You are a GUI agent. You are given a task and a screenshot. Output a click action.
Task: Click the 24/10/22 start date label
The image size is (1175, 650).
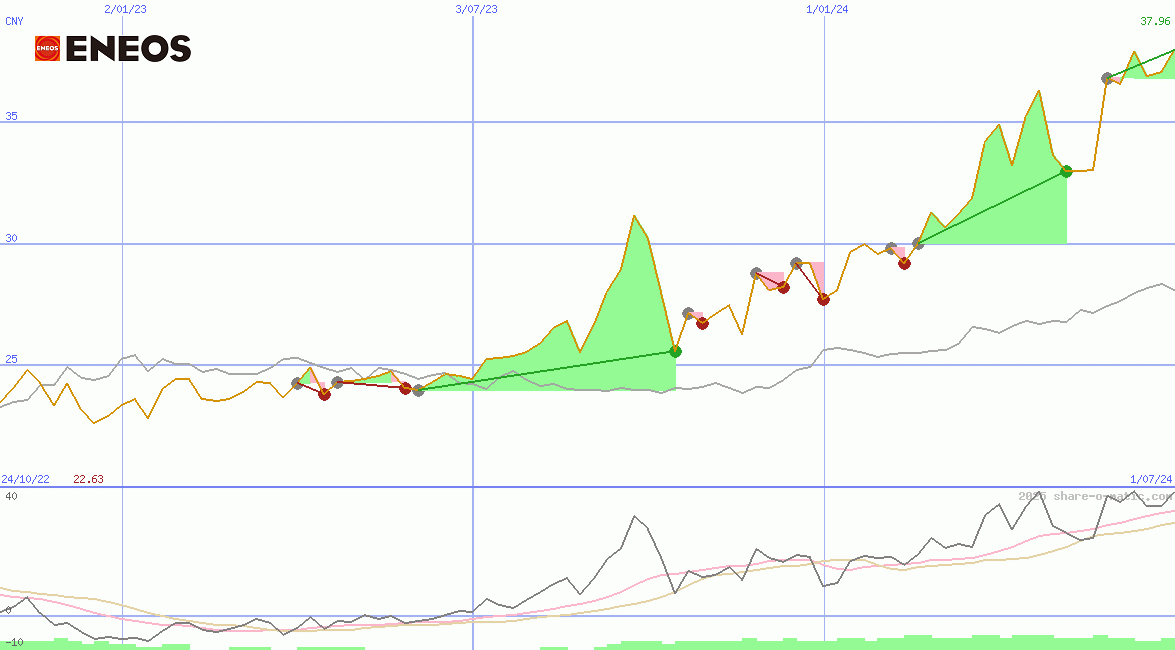25,479
